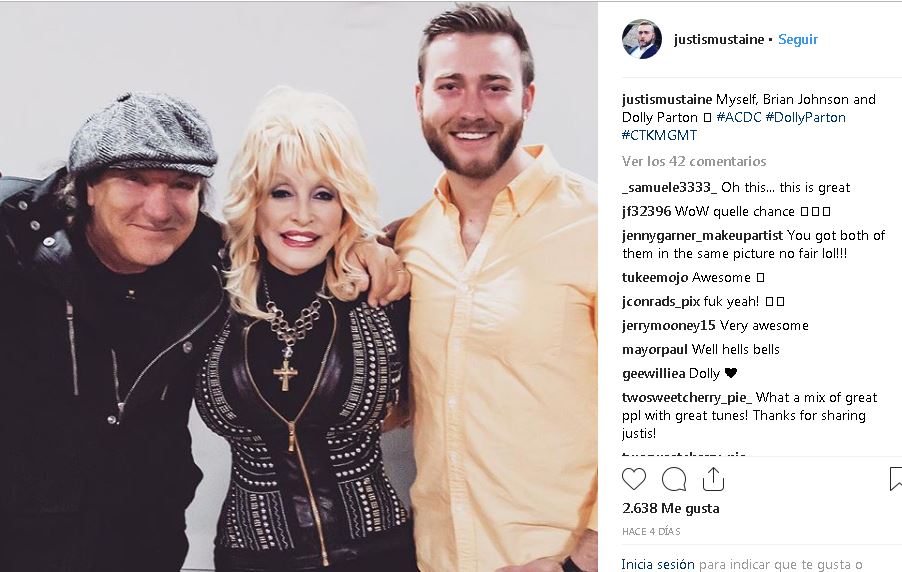Screen dimensions: 902x572
Task: Save post with the bookmark icon
Action: coord(896,479)
